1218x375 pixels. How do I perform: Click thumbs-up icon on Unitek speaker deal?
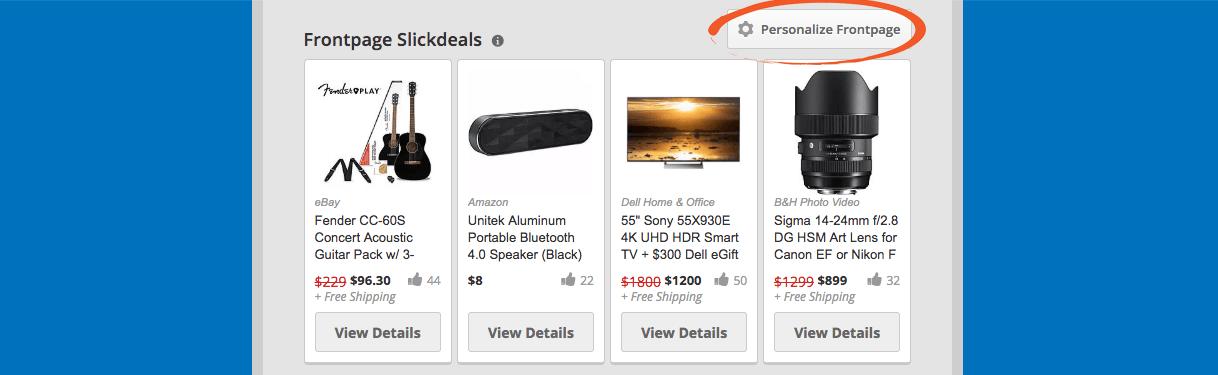pyautogui.click(x=568, y=280)
